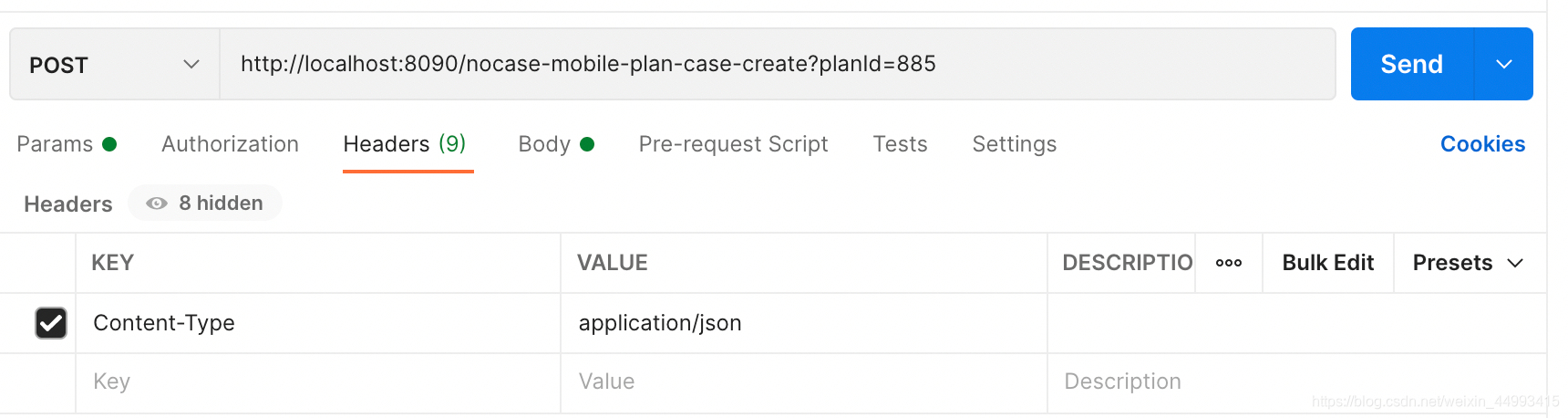Screen dimensions: 1568x418
Task: Open the three-dots column options icon
Action: tap(1228, 263)
